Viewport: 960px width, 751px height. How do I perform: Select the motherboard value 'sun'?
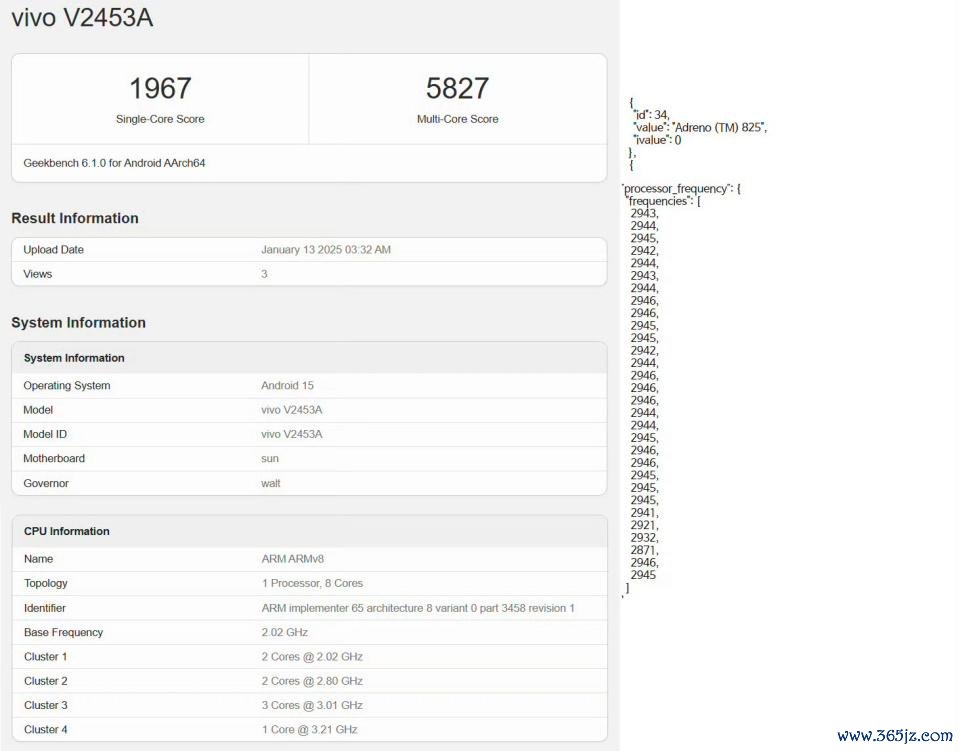tap(270, 458)
